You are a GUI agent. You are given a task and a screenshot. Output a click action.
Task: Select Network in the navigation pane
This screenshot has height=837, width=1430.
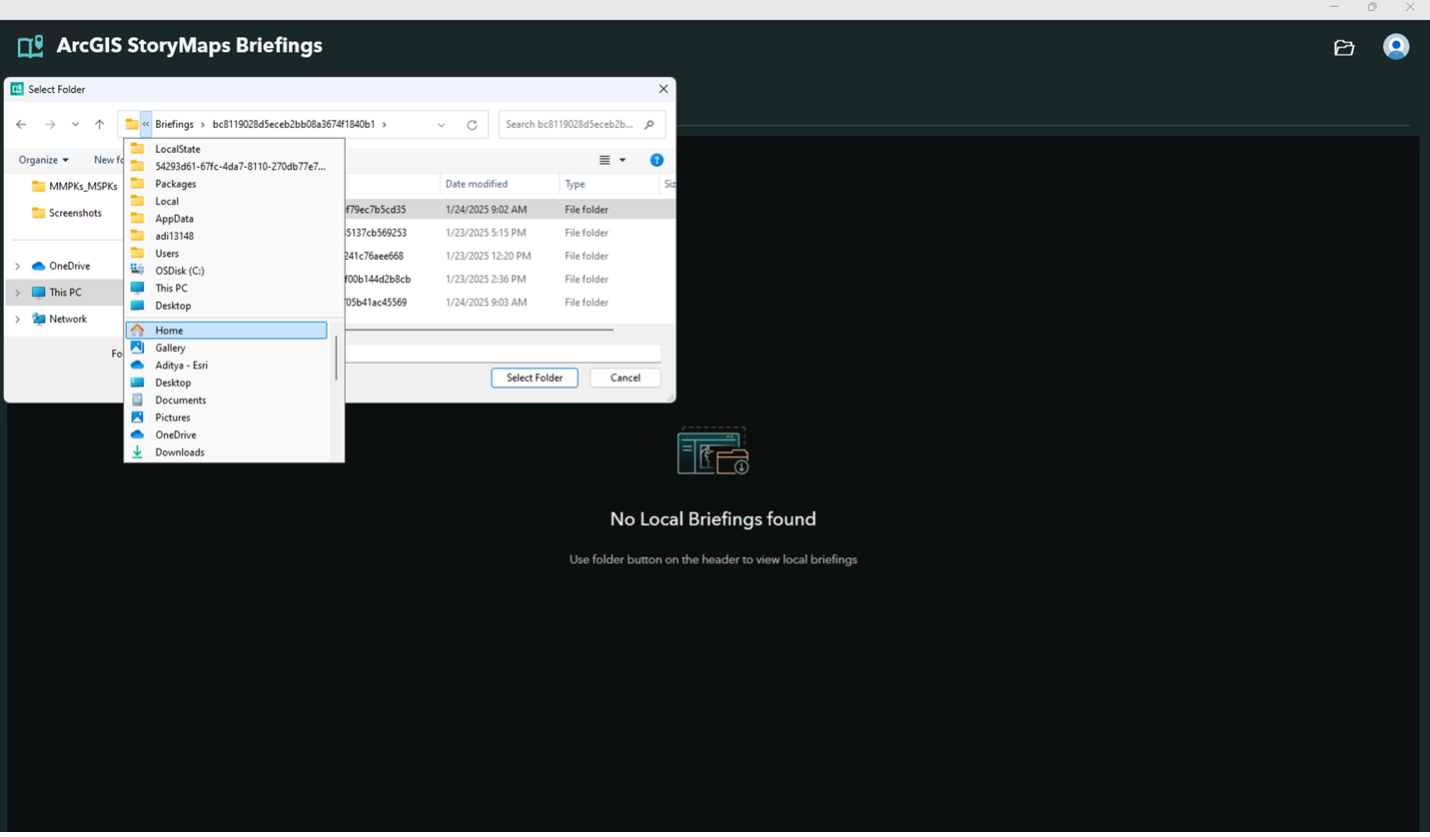coord(67,319)
